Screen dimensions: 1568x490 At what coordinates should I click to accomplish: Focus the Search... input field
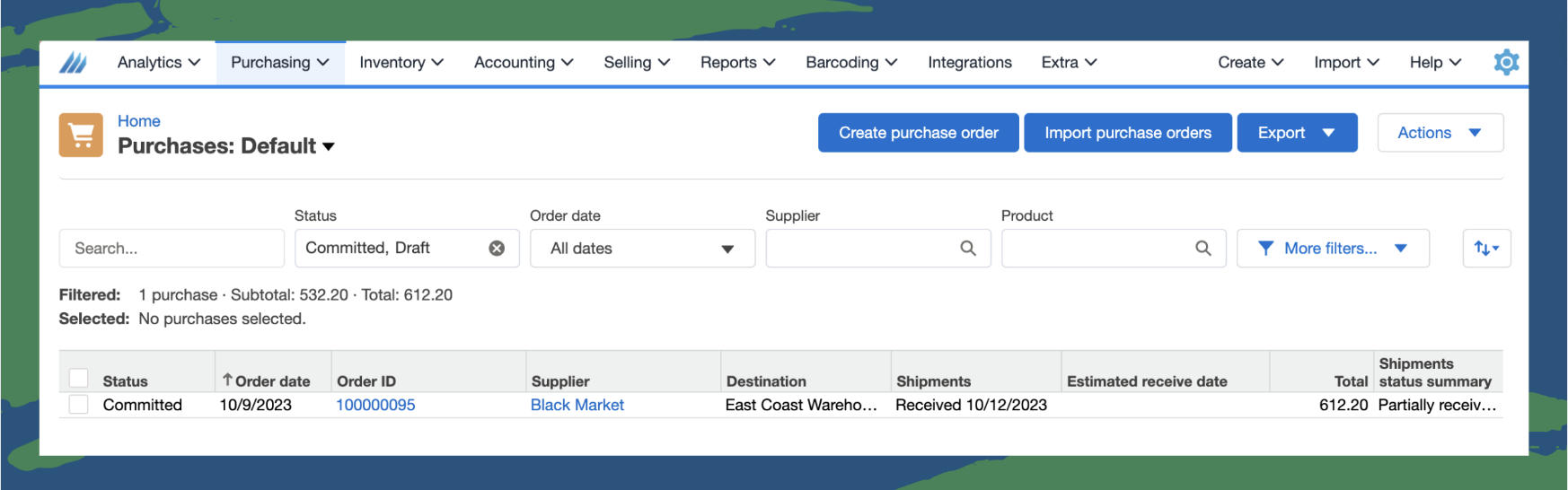[172, 249]
